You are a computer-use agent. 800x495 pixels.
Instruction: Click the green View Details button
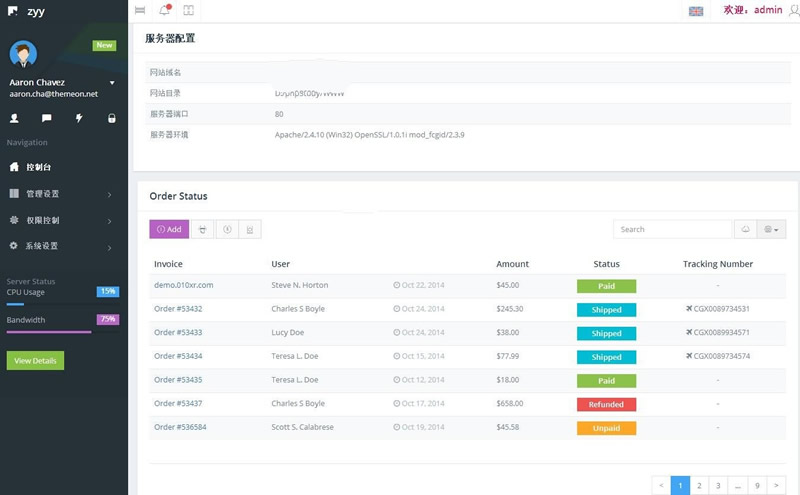pyautogui.click(x=35, y=360)
